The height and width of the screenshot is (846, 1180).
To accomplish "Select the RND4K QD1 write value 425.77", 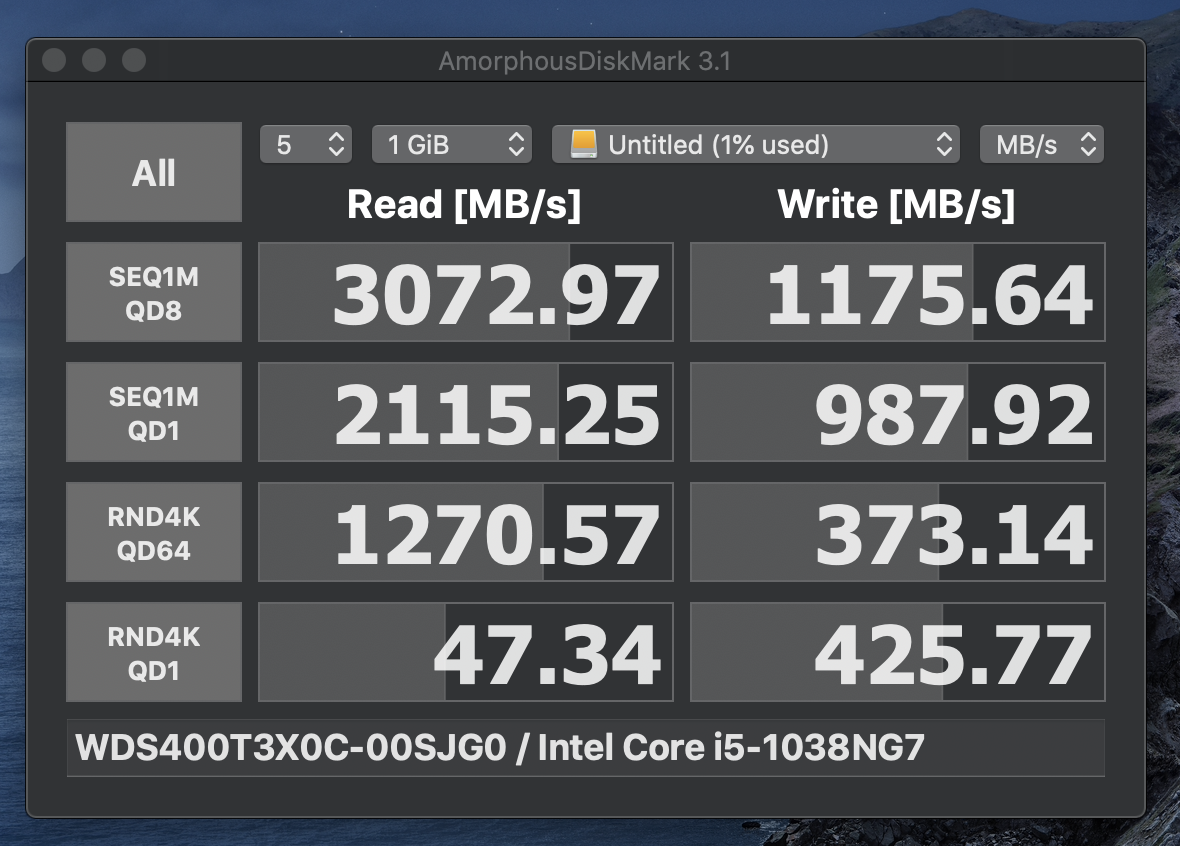I will 898,652.
